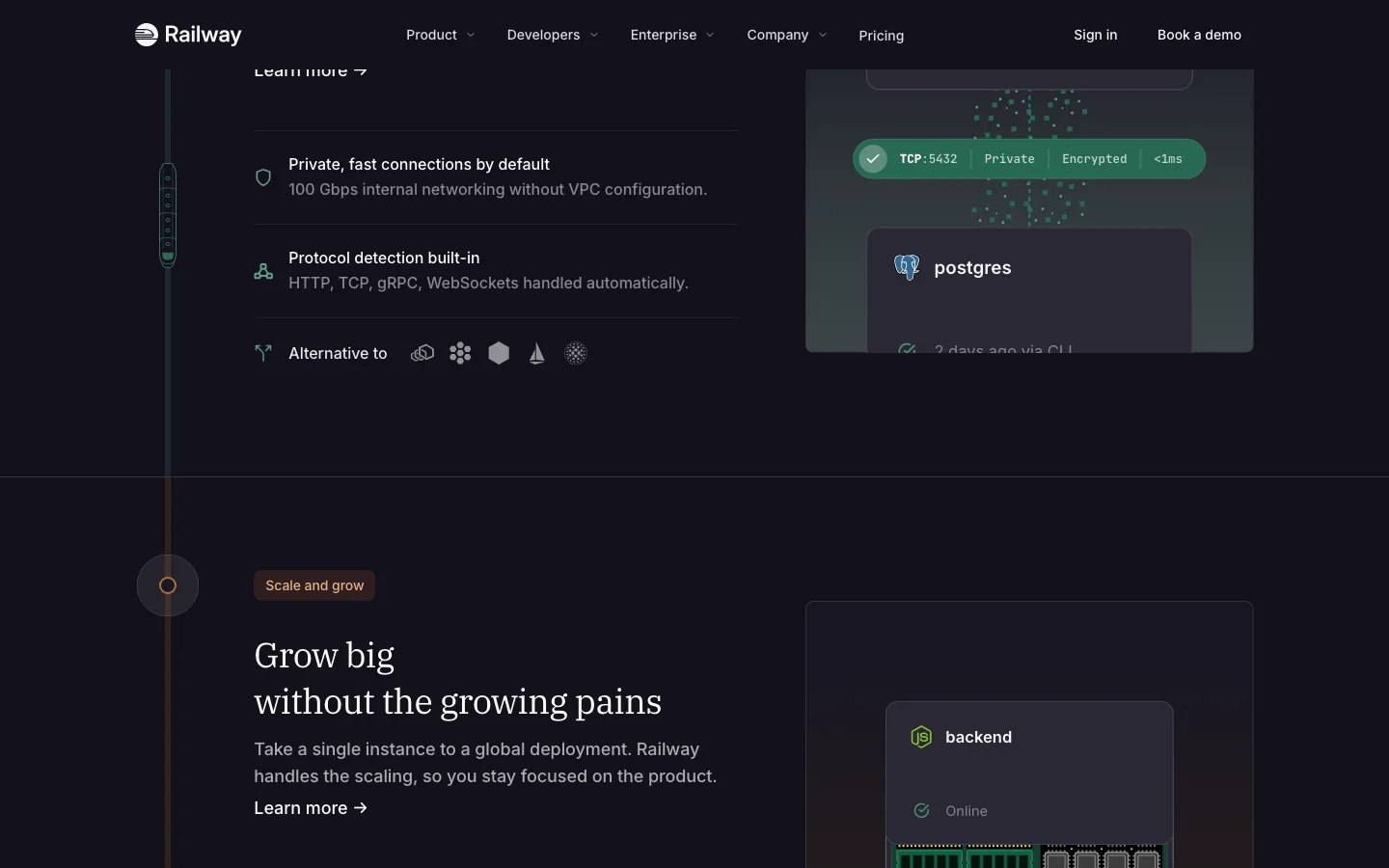This screenshot has height=868, width=1389.
Task: Expand the Developers dropdown chevron
Action: [x=594, y=35]
